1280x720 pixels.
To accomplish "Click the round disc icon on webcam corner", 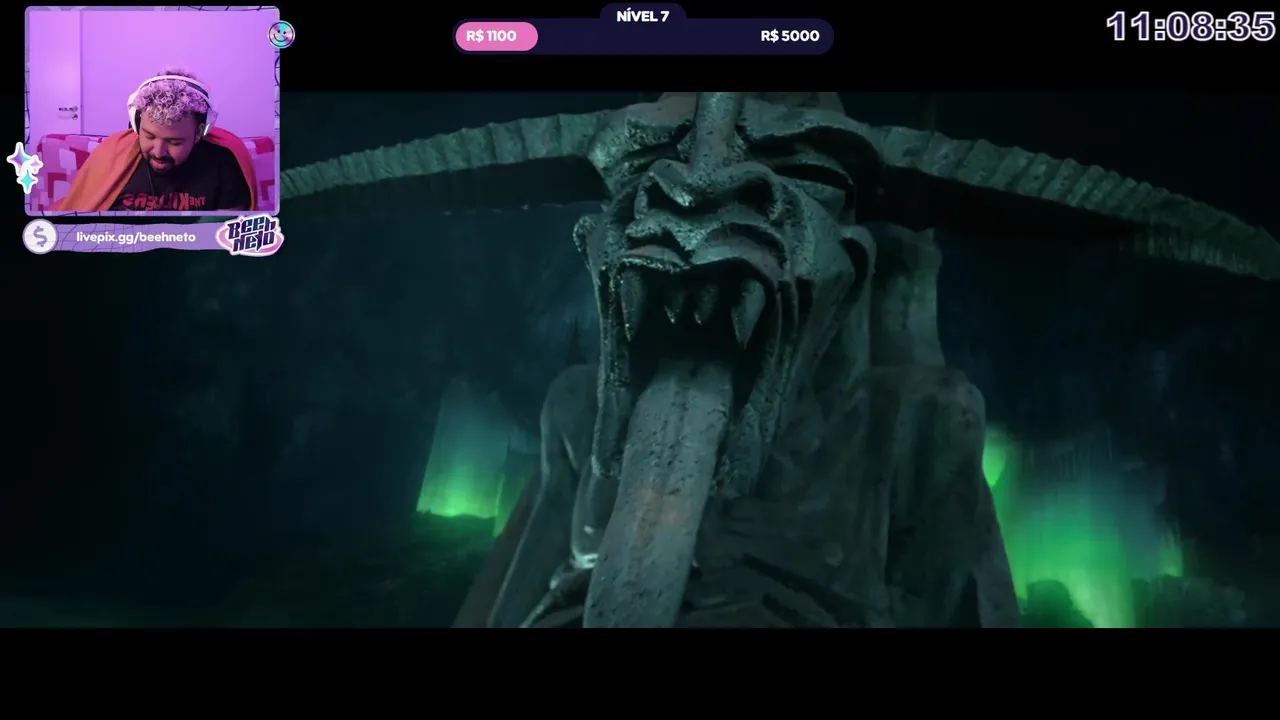I will point(281,36).
